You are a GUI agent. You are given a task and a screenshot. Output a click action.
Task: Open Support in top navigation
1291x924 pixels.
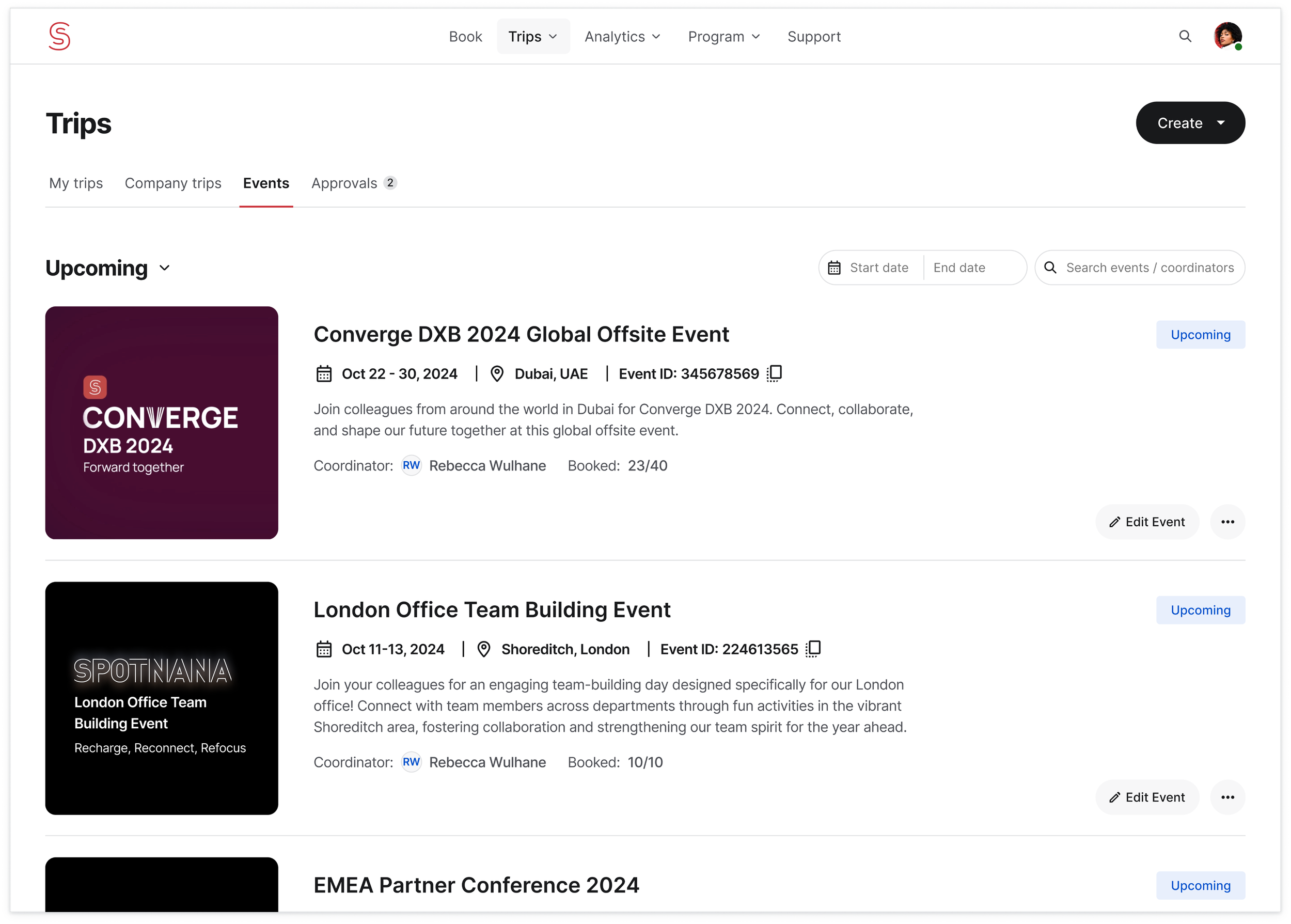[813, 37]
